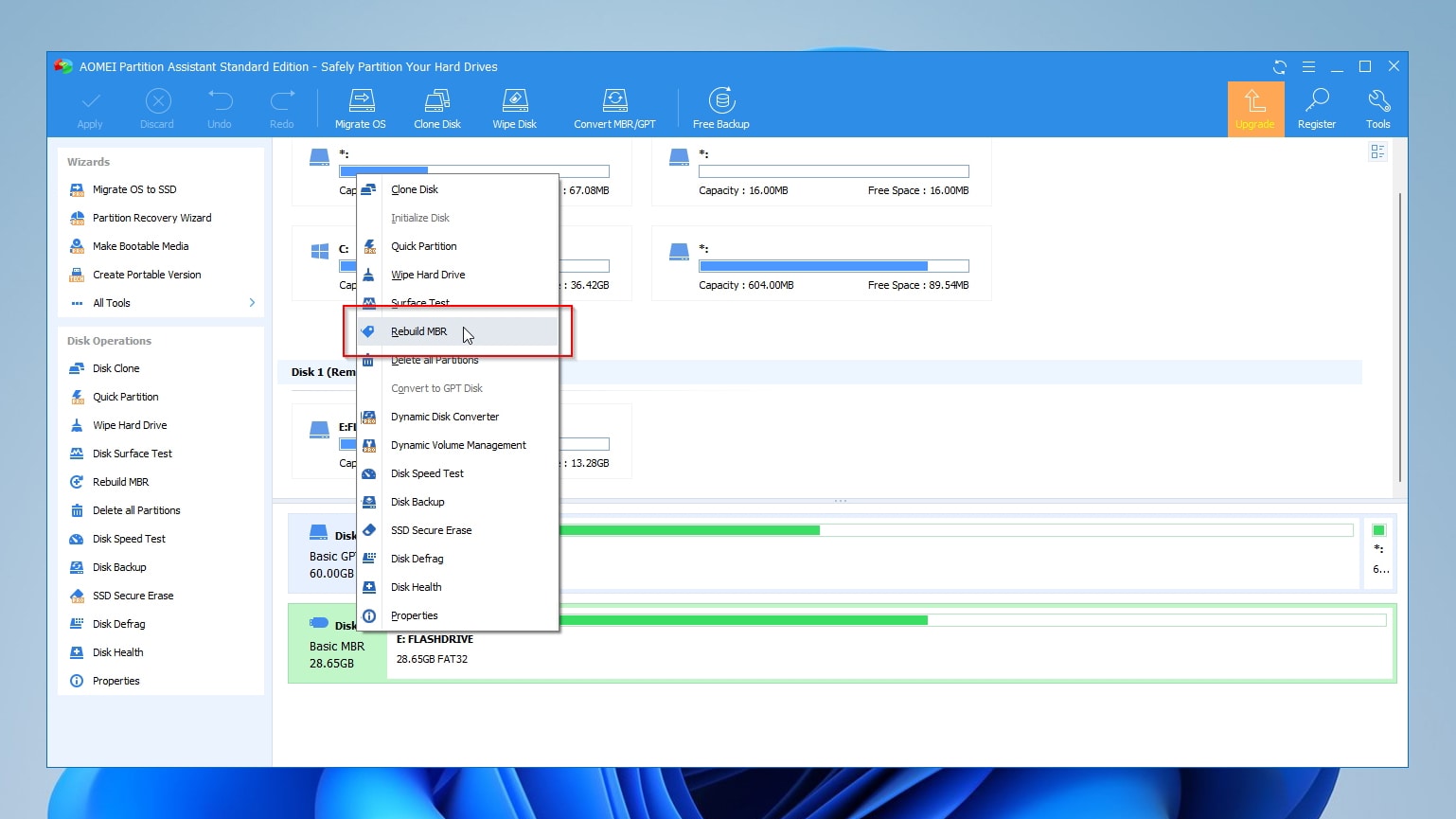Screen dimensions: 1456x819
Task: Click Rebuild MBR in the sidebar
Action: (x=120, y=482)
